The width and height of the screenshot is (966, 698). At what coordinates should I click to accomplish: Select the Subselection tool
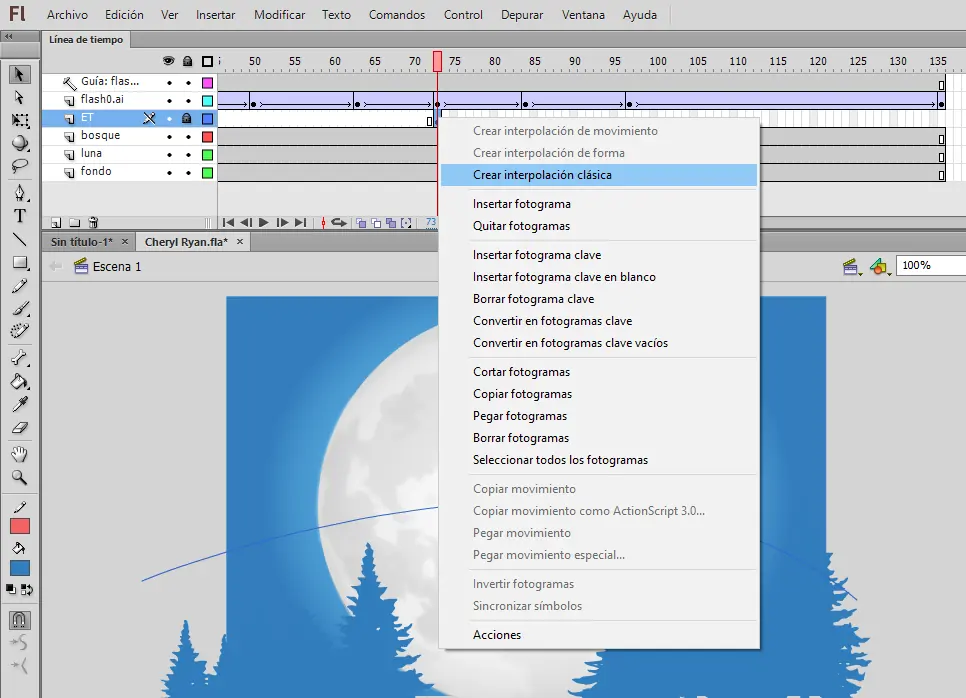click(x=19, y=97)
